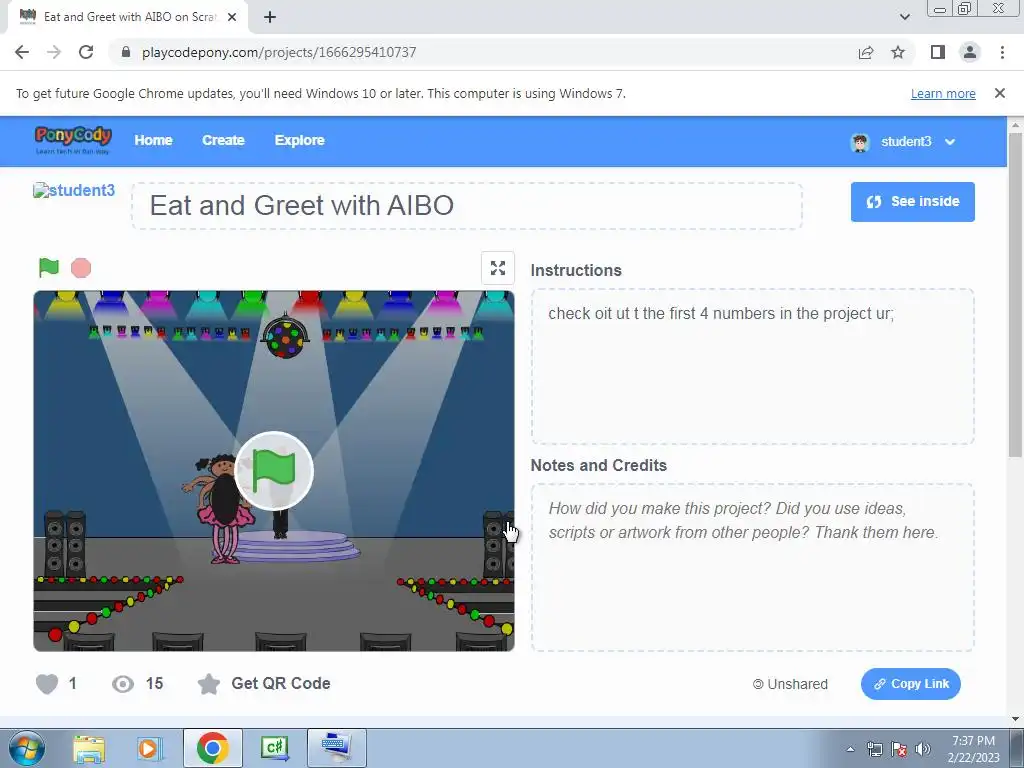Close the Eat and Greet tab
This screenshot has height=768, width=1024.
click(x=232, y=18)
